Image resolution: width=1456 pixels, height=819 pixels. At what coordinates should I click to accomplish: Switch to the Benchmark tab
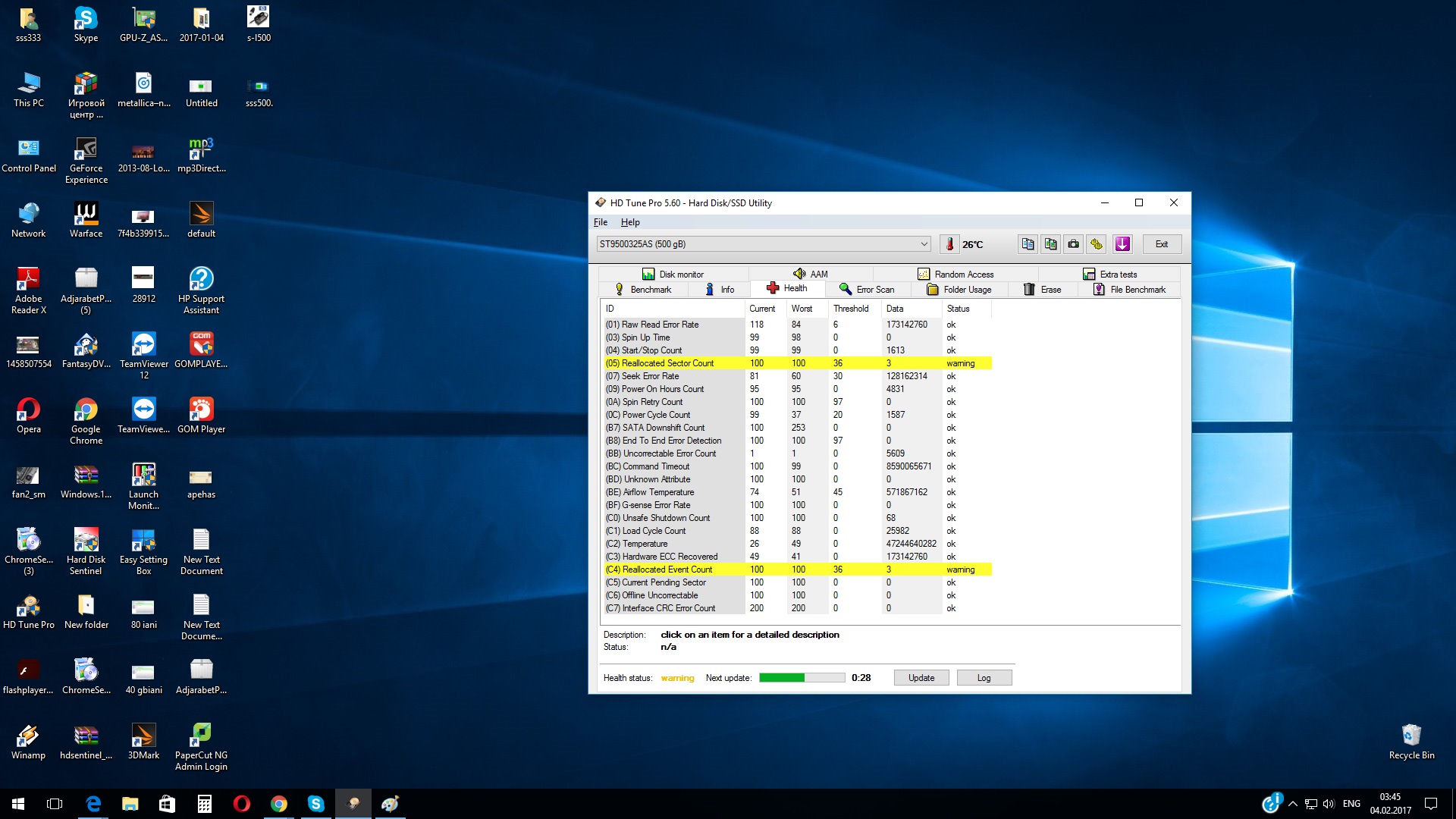click(643, 290)
